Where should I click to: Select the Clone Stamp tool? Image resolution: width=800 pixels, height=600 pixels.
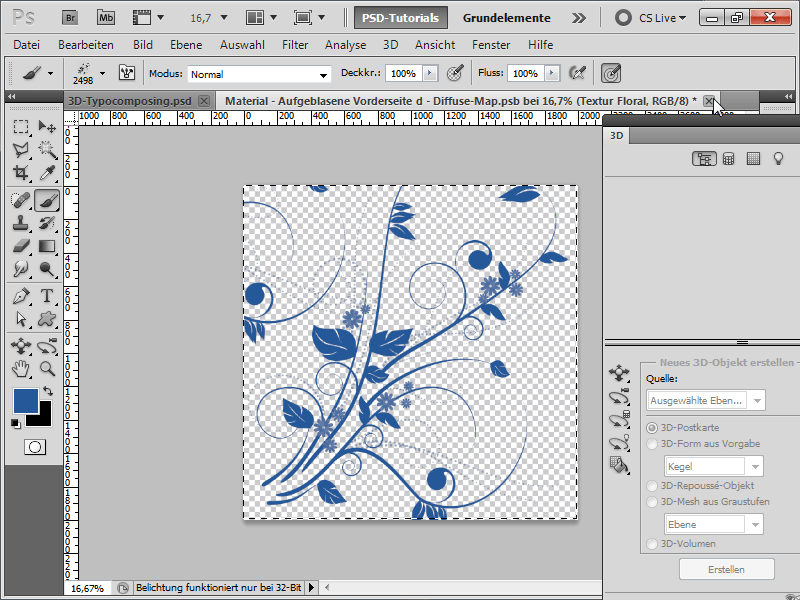pyautogui.click(x=21, y=223)
